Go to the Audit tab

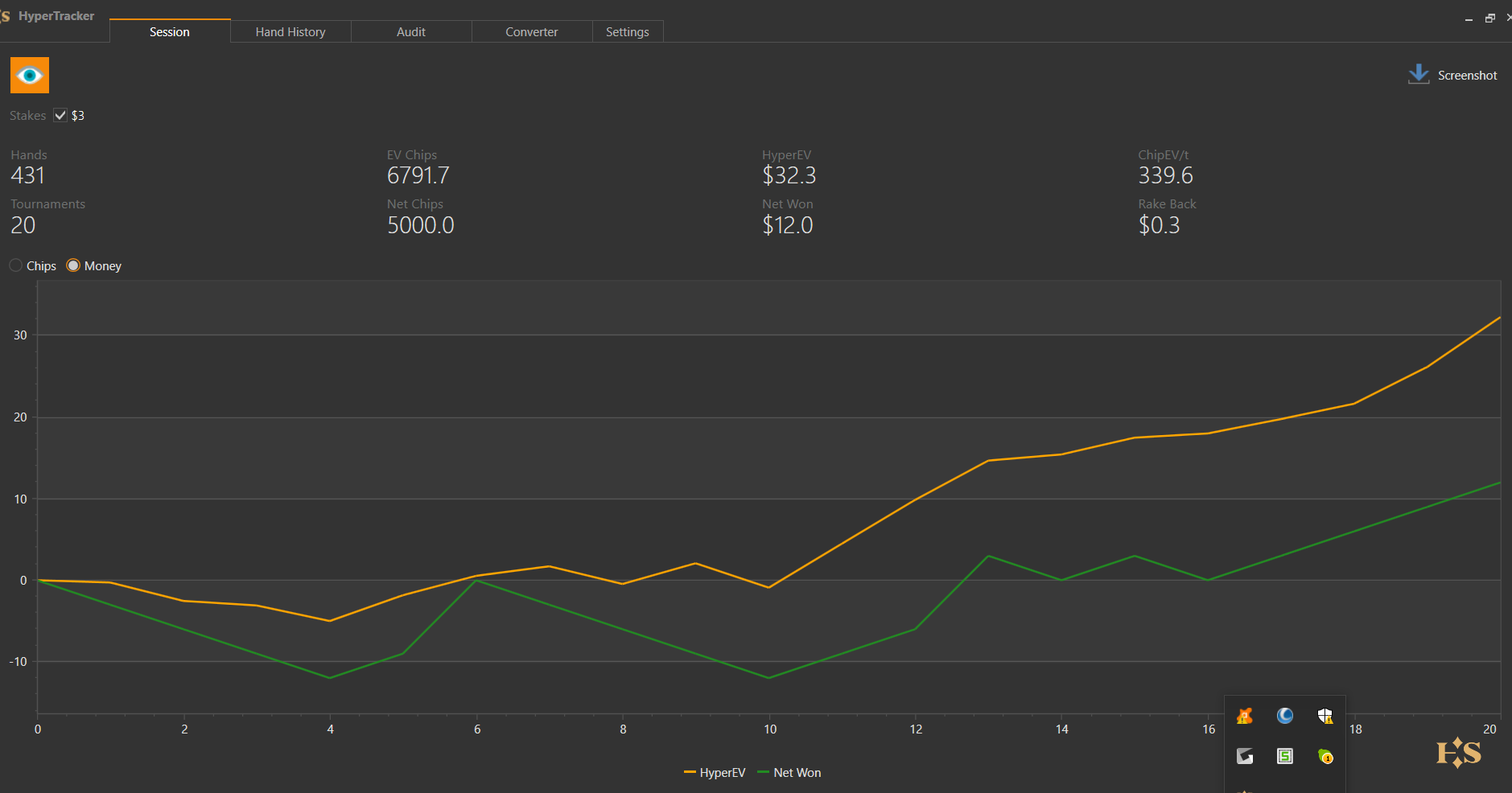pyautogui.click(x=411, y=31)
